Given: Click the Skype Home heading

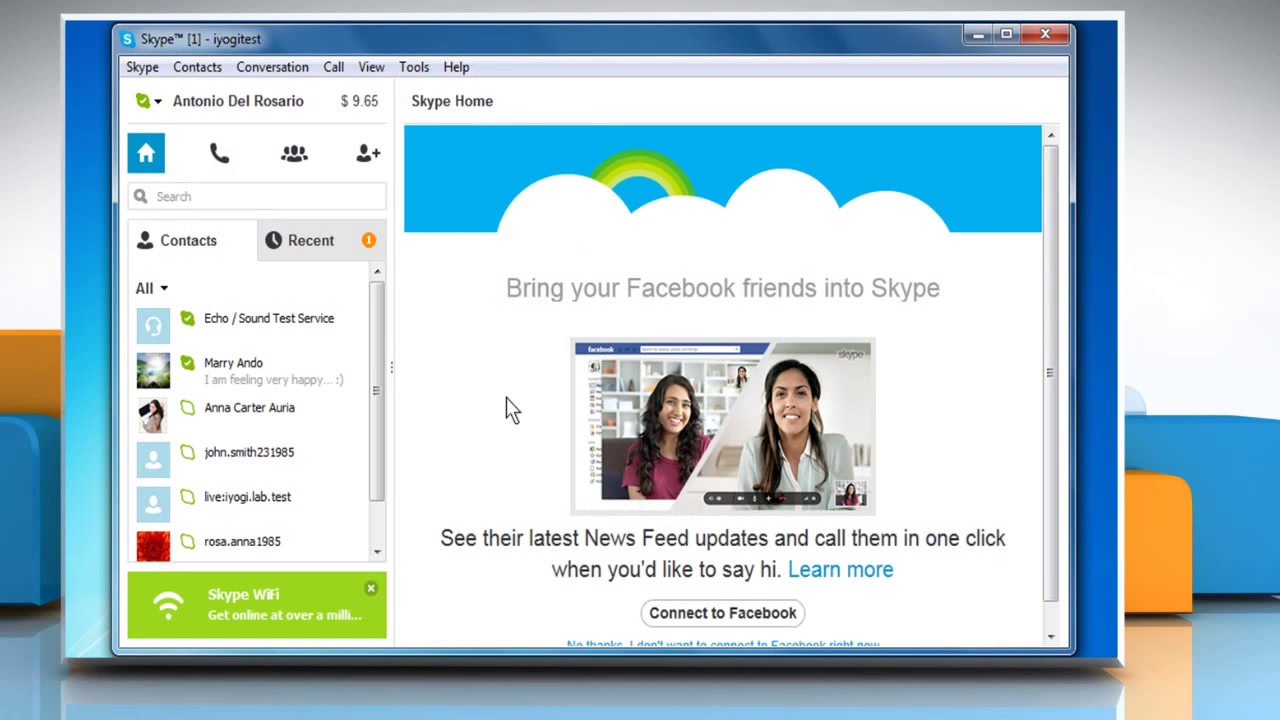Looking at the screenshot, I should pyautogui.click(x=452, y=101).
